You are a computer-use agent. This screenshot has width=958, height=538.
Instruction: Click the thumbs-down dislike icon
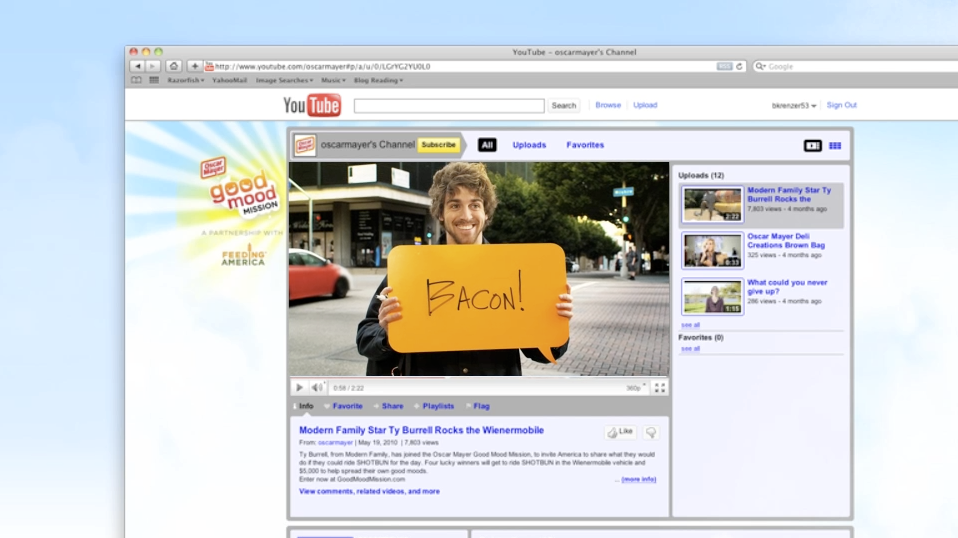coord(651,432)
